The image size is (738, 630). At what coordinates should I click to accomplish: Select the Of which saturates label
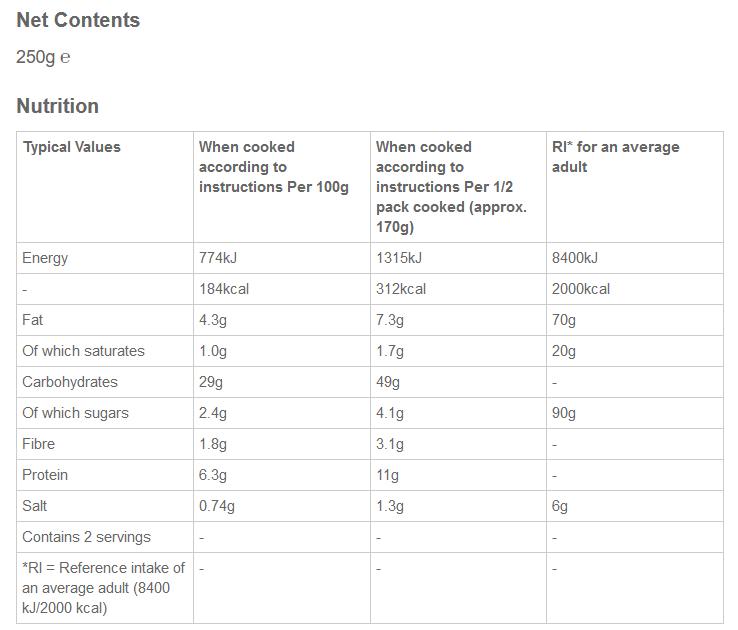[83, 351]
